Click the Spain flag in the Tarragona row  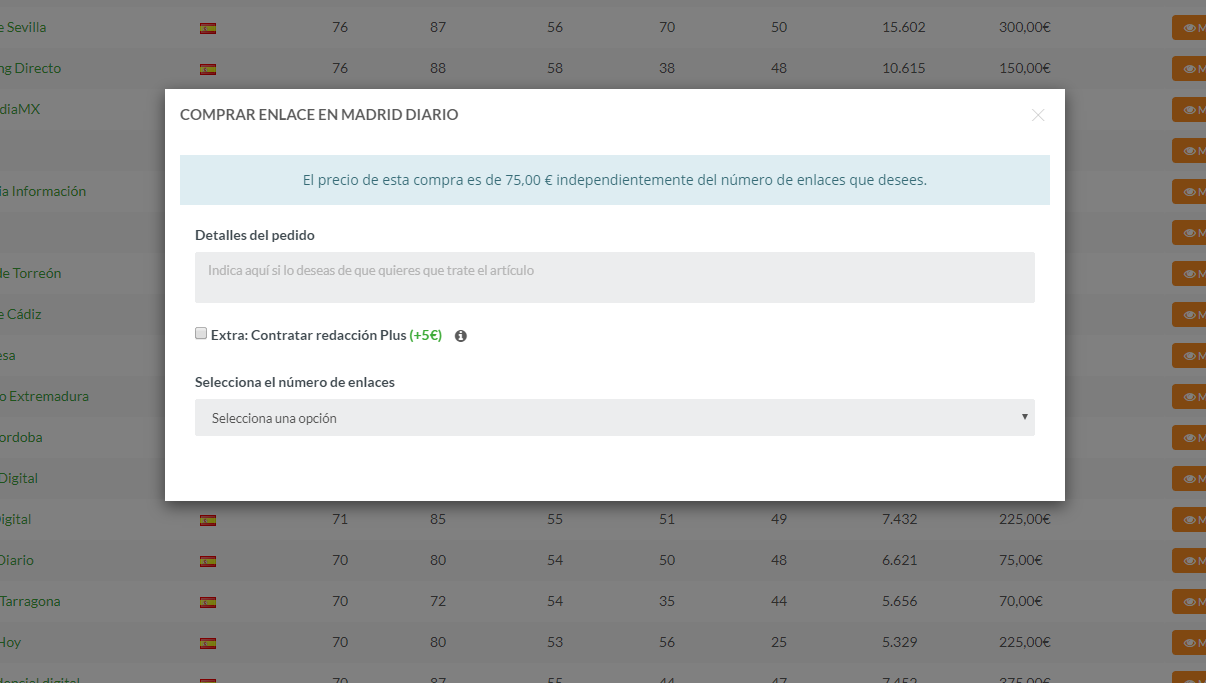(x=208, y=602)
